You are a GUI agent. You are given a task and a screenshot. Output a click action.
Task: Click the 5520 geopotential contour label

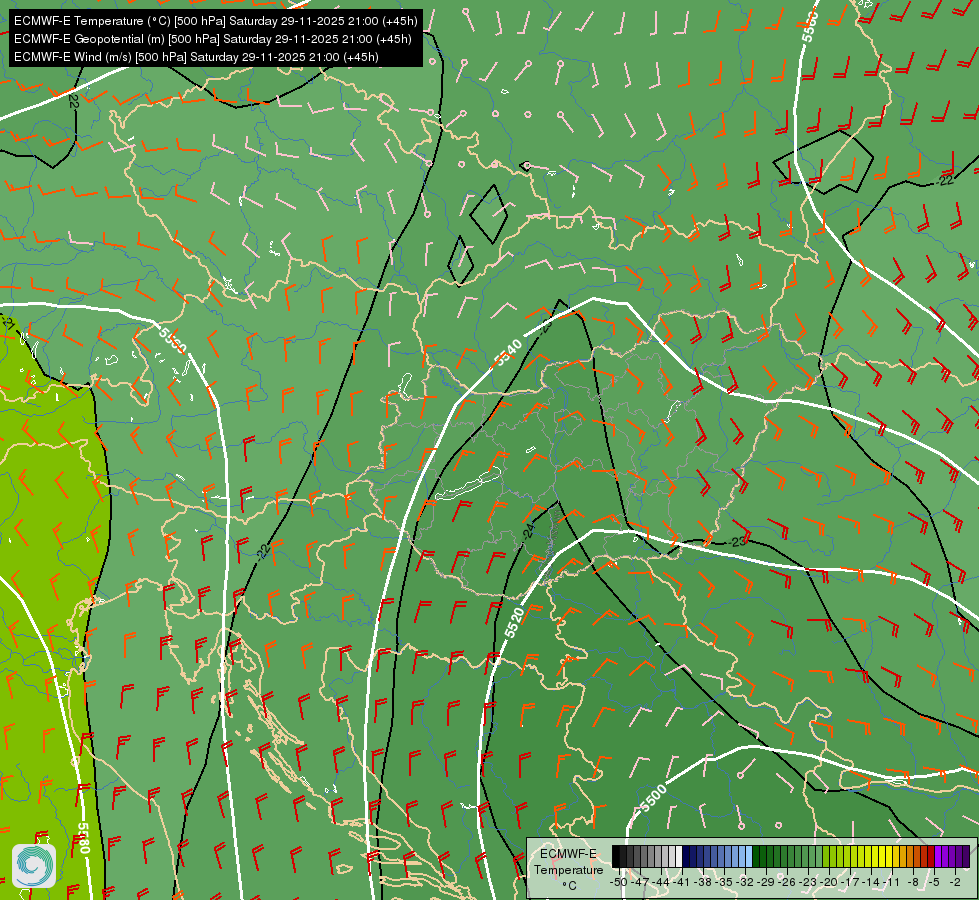click(514, 623)
